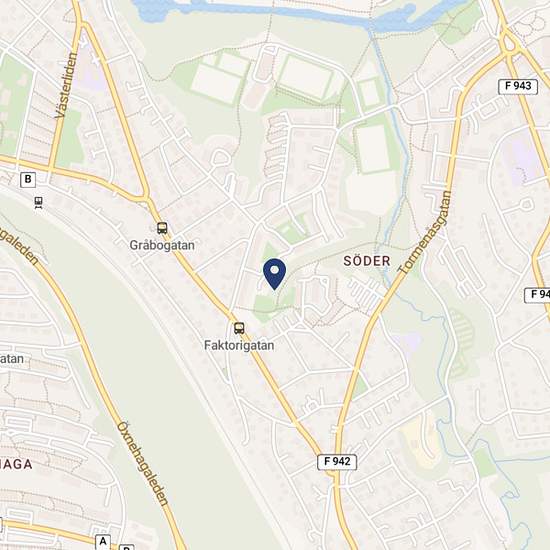Image resolution: width=550 pixels, height=550 pixels.
Task: Click the F 942 road shield
Action: coord(337,462)
